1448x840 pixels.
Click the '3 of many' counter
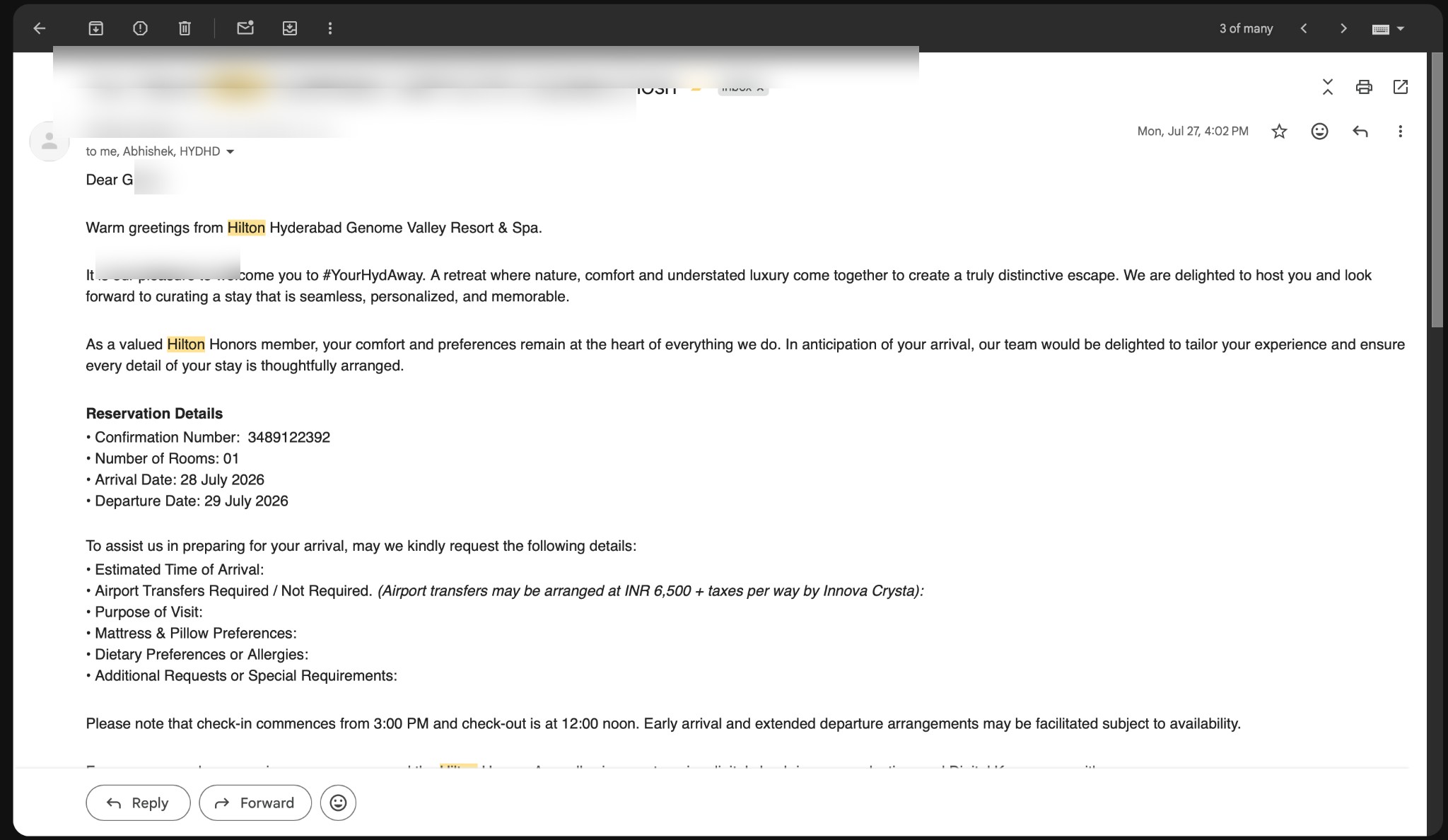point(1246,29)
